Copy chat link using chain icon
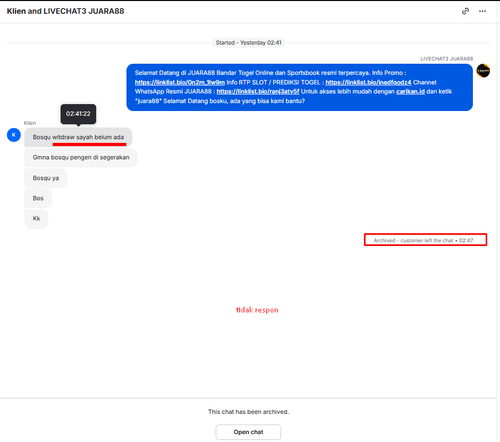500x442 pixels. [x=465, y=11]
